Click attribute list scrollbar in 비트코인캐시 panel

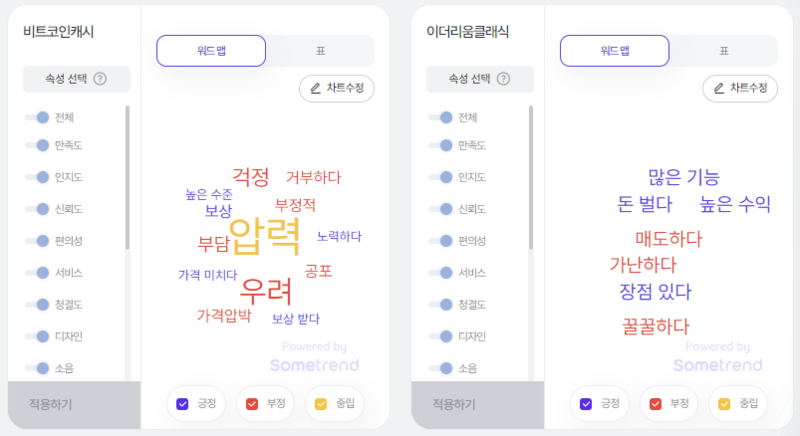point(127,180)
